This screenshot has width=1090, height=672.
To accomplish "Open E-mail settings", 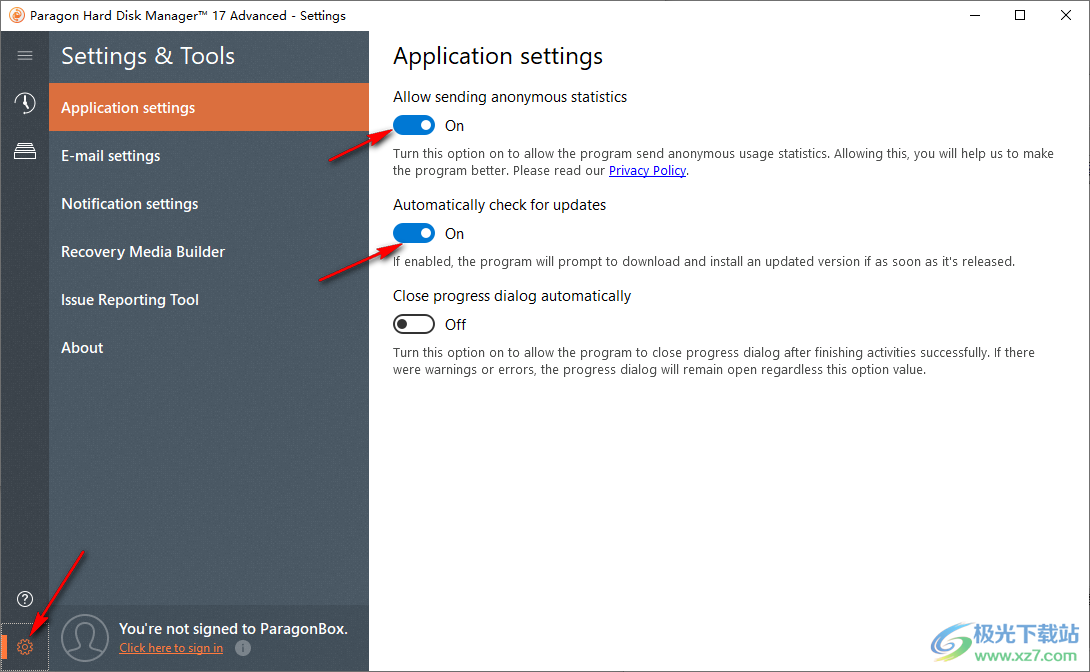I will coord(209,156).
